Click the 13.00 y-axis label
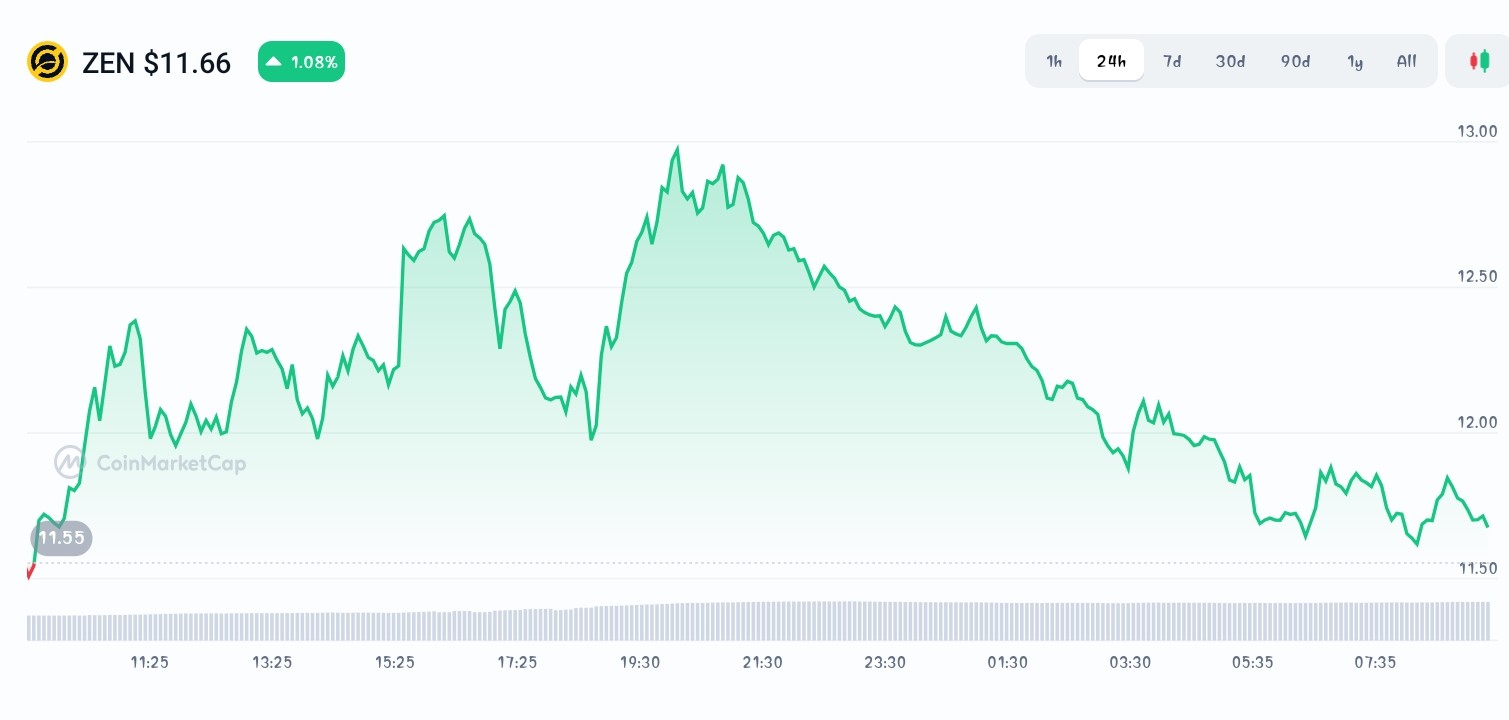 (x=1477, y=131)
